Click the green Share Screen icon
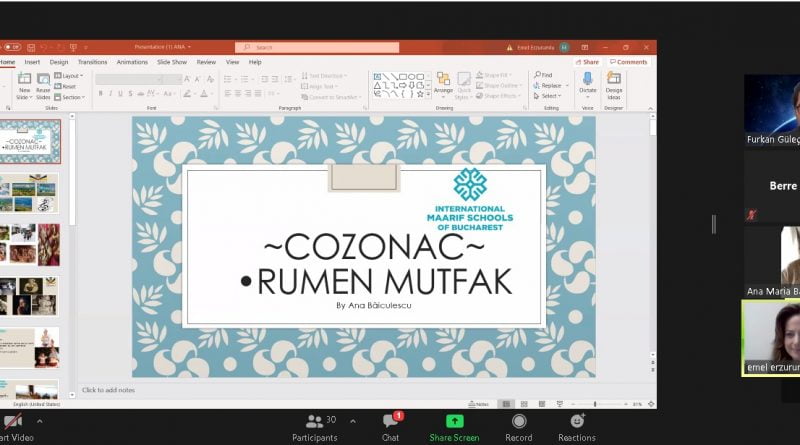Image resolution: width=800 pixels, height=445 pixels. pyautogui.click(x=455, y=422)
